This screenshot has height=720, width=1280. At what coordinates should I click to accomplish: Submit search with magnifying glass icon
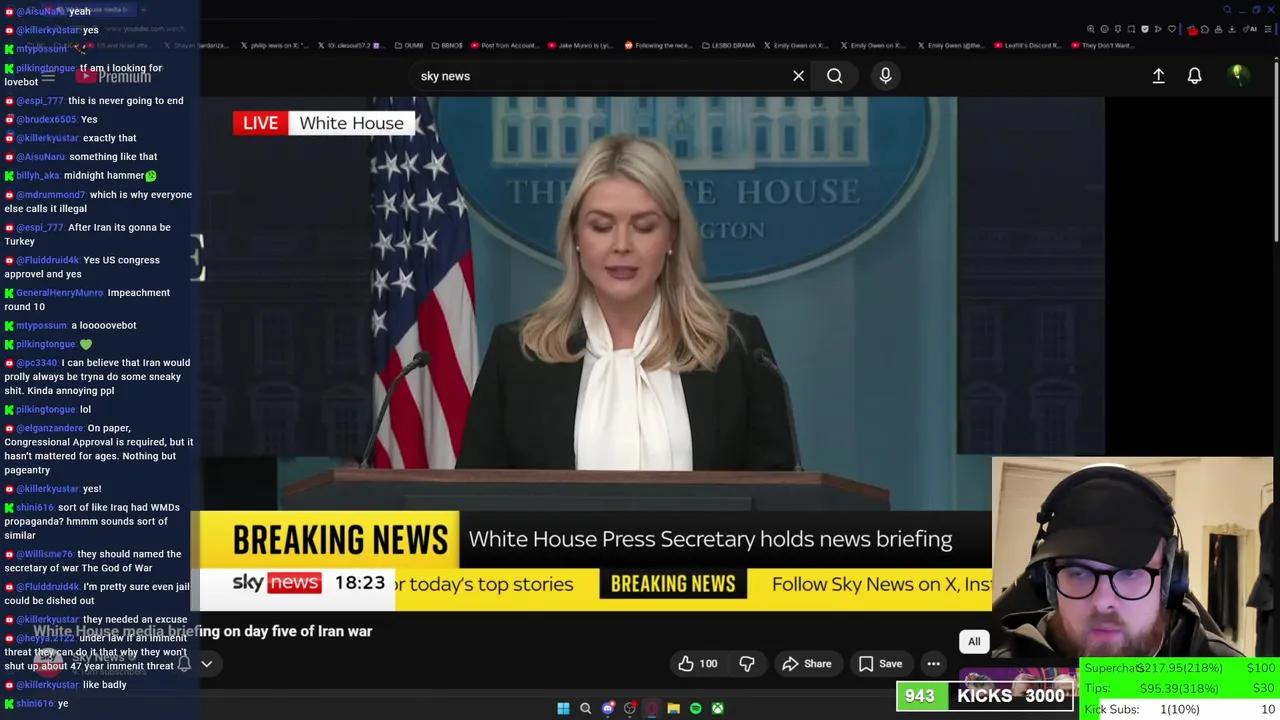(x=834, y=76)
